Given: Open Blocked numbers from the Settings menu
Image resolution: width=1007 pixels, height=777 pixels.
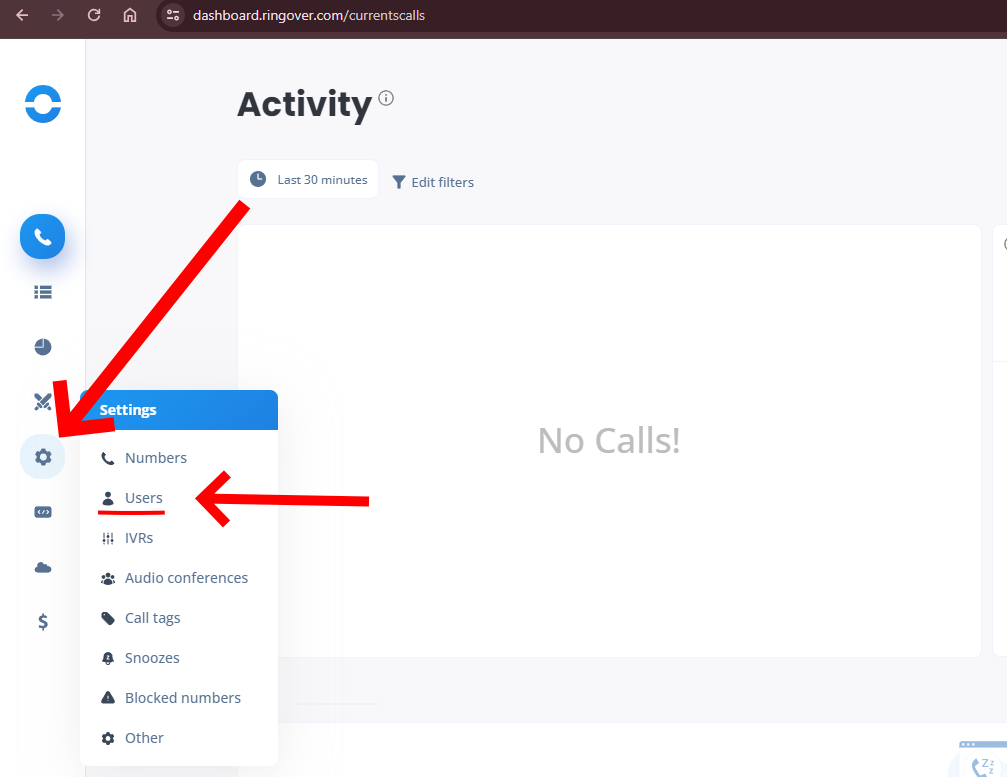Looking at the screenshot, I should pos(182,698).
